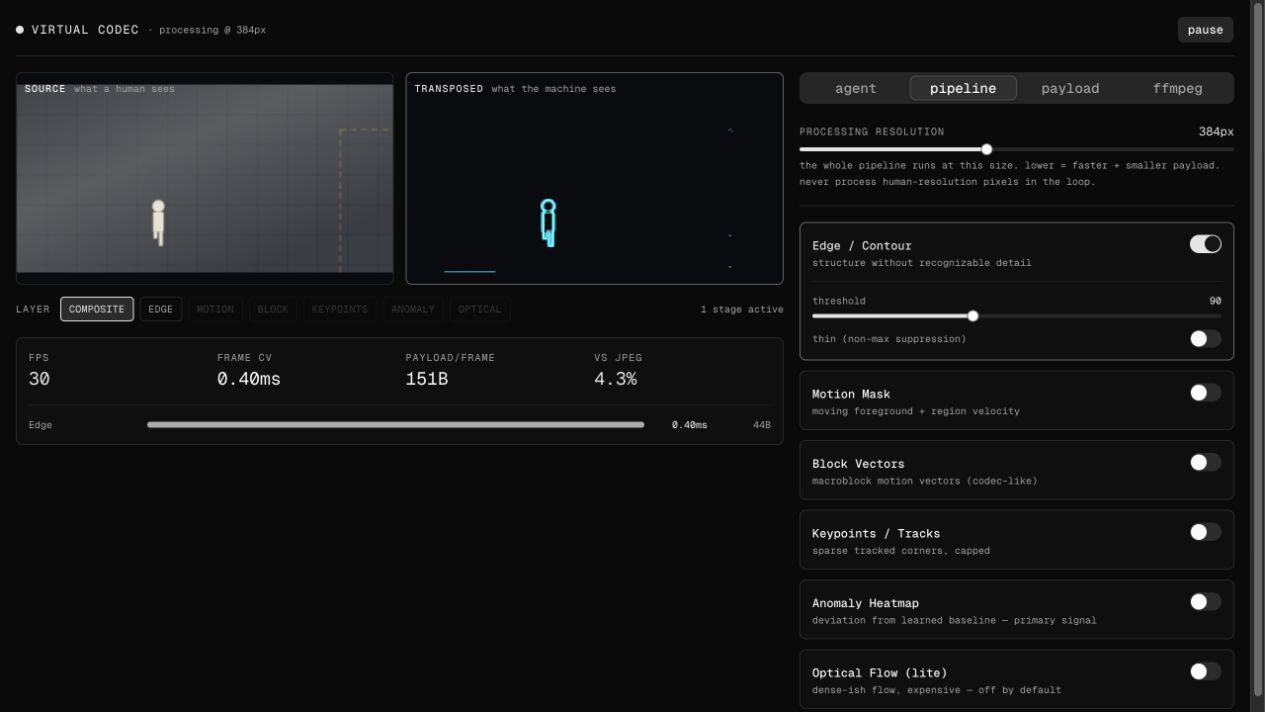Image resolution: width=1265 pixels, height=712 pixels.
Task: Click the FRAME CV value 0.40ms
Action: [x=249, y=379]
